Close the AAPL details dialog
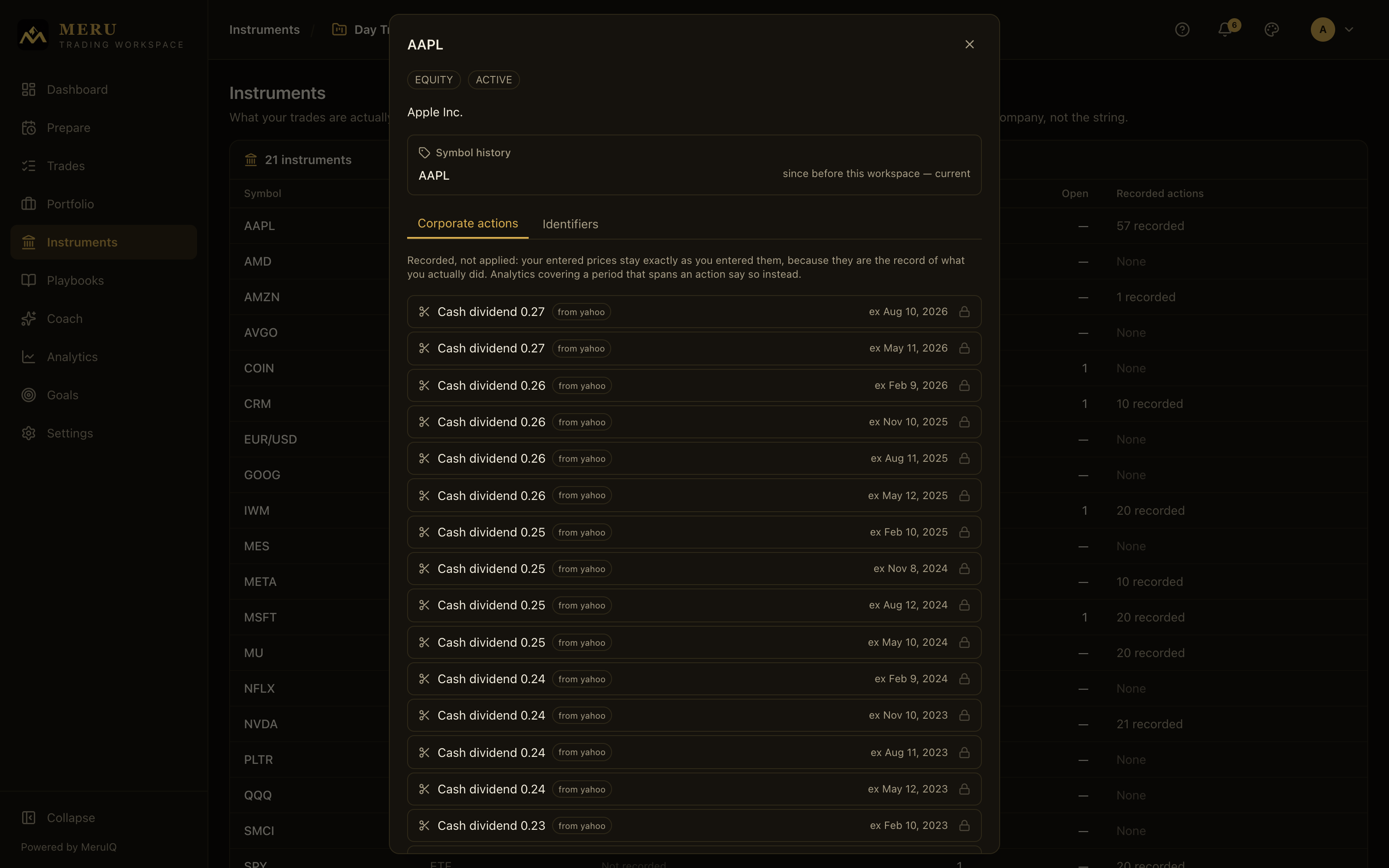This screenshot has height=868, width=1389. [969, 44]
